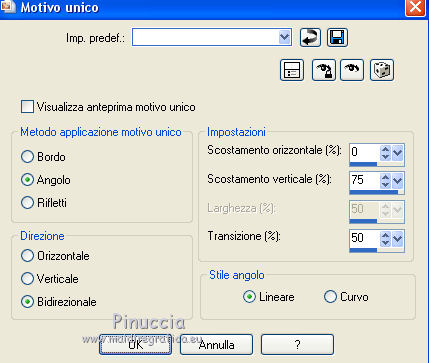The image size is (429, 363).
Task: Click the Motivo unico title bar icon
Action: click(x=8, y=7)
